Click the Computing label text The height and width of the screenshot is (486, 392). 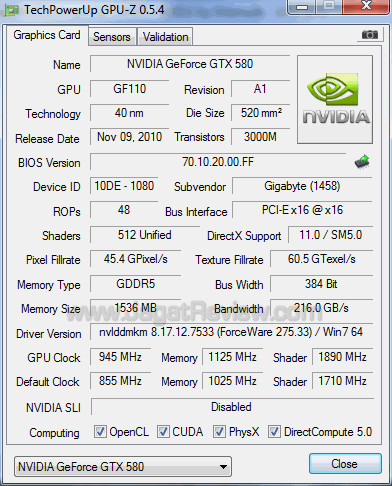coord(54,433)
